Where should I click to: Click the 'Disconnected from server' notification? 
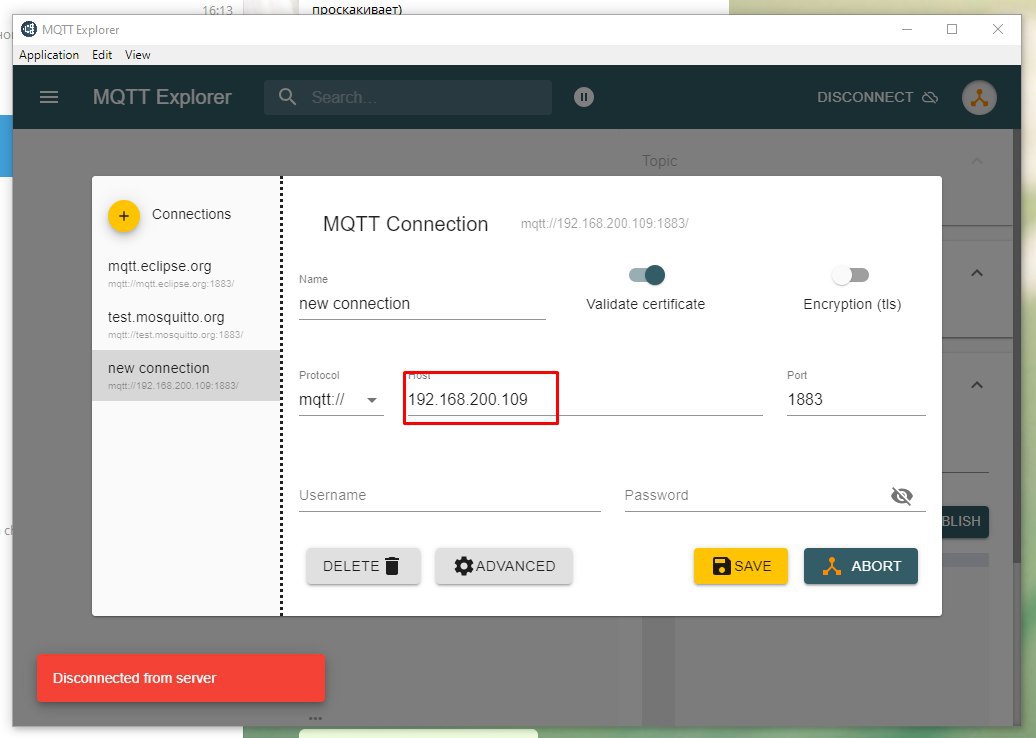pyautogui.click(x=180, y=678)
